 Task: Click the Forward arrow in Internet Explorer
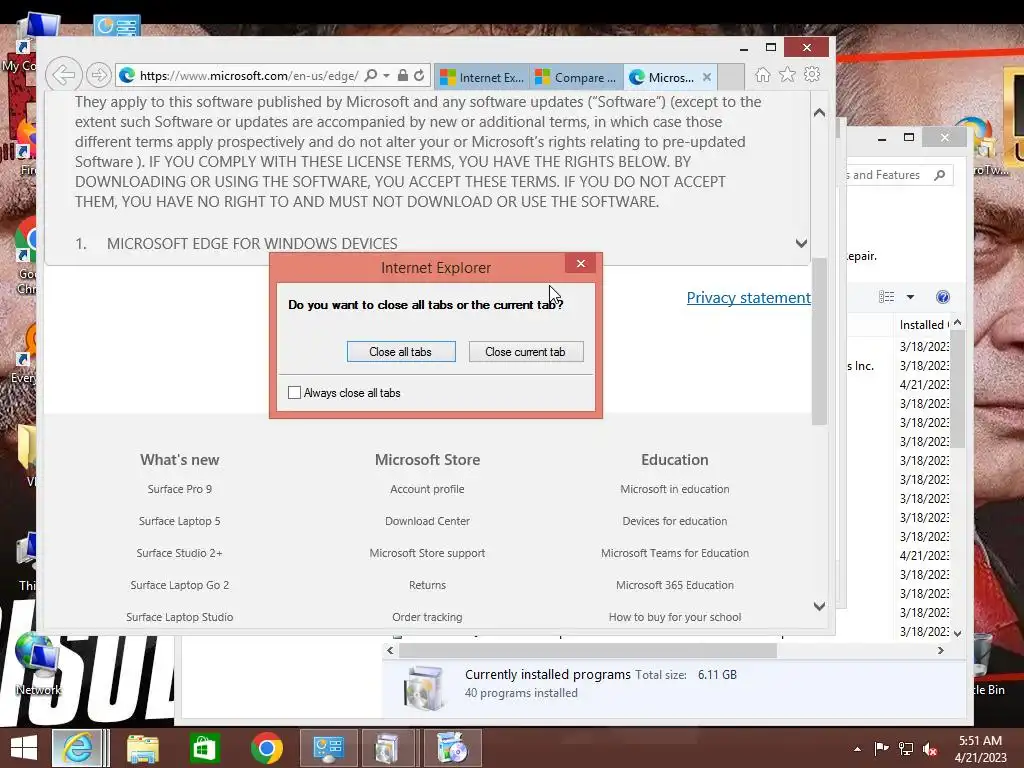[99, 75]
